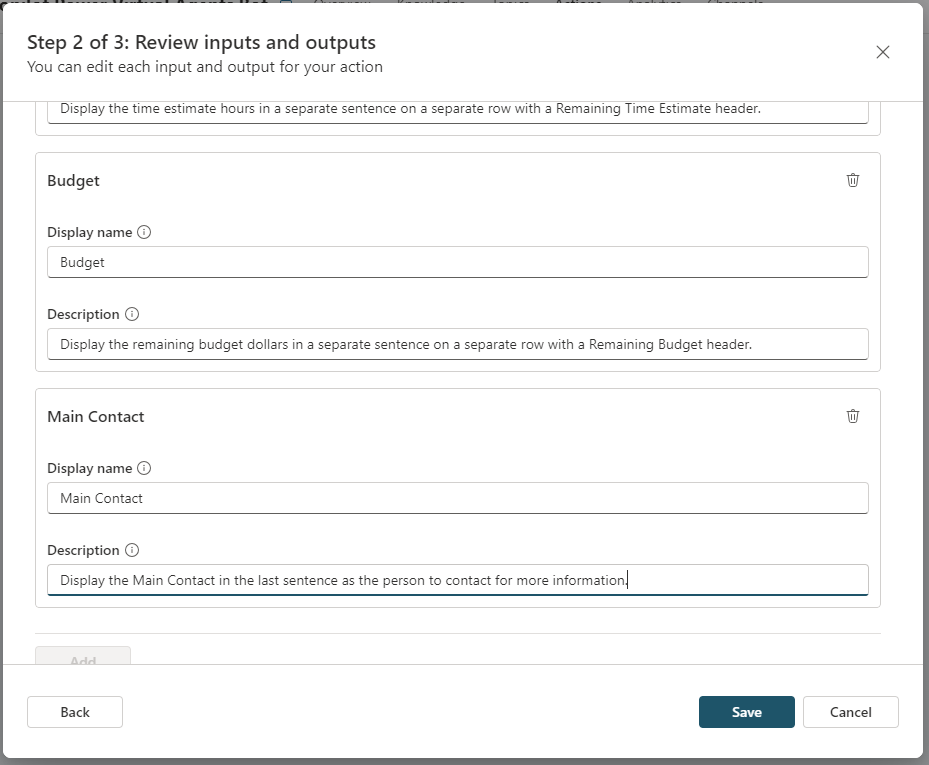929x765 pixels.
Task: Cancel the action setup dialog
Action: (x=850, y=712)
